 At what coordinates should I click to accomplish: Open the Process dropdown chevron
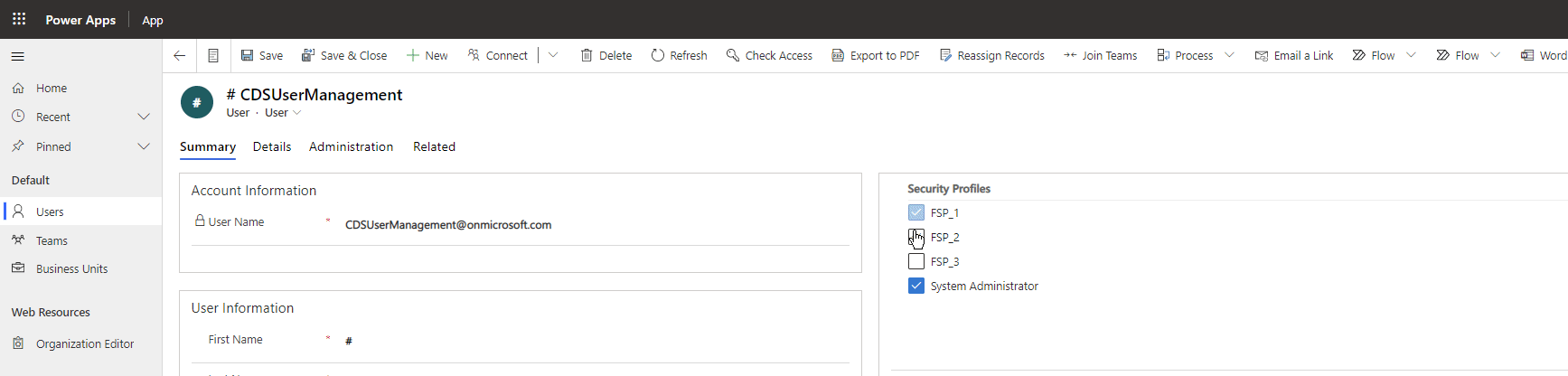1229,55
